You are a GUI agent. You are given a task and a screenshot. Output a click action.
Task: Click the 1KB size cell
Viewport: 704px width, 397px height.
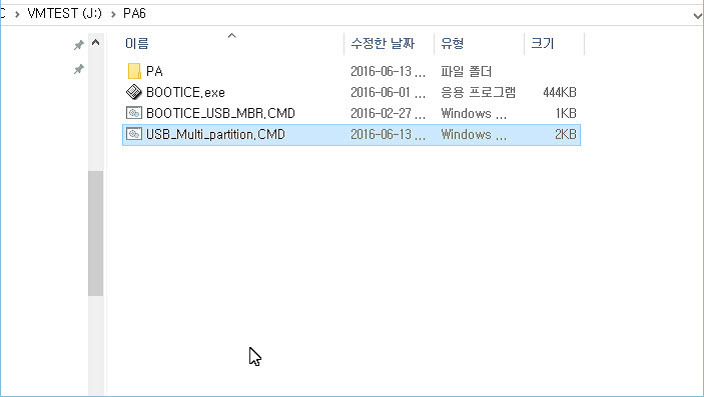tap(566, 113)
